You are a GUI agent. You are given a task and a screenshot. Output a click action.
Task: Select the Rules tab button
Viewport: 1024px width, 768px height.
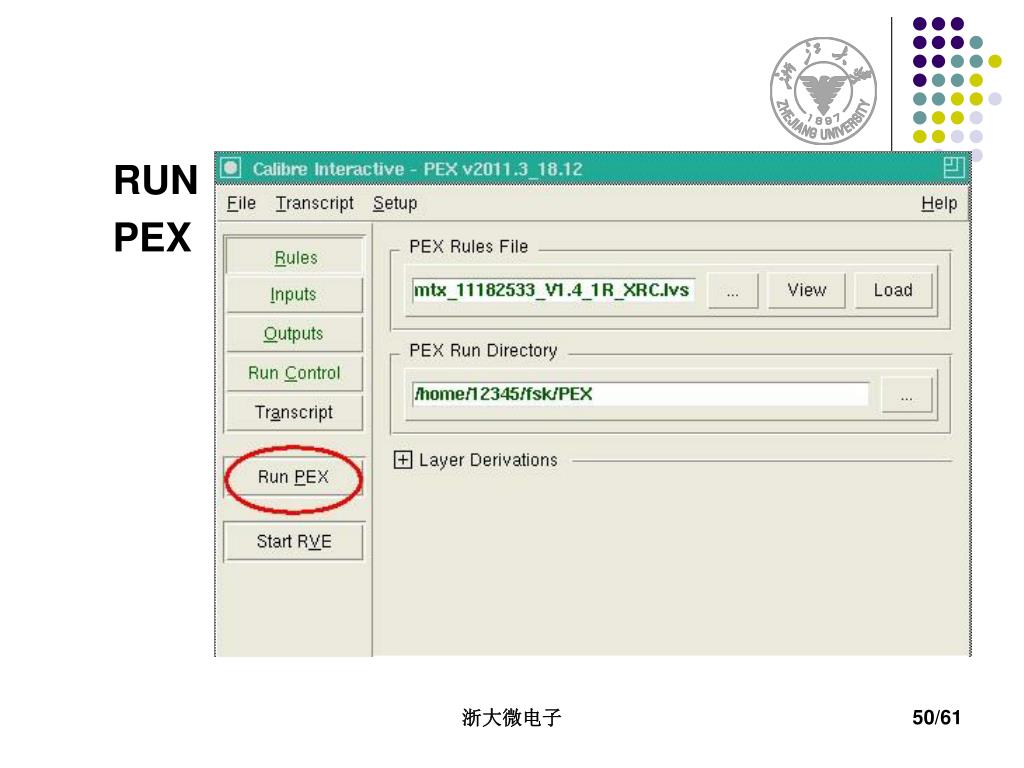coord(294,257)
